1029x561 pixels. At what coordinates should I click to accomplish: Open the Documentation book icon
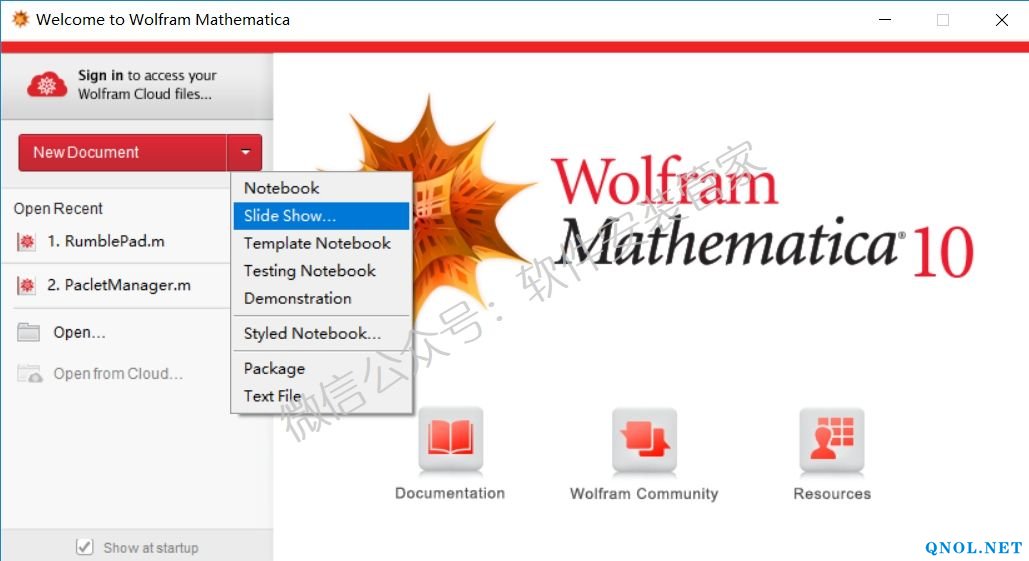coord(450,440)
